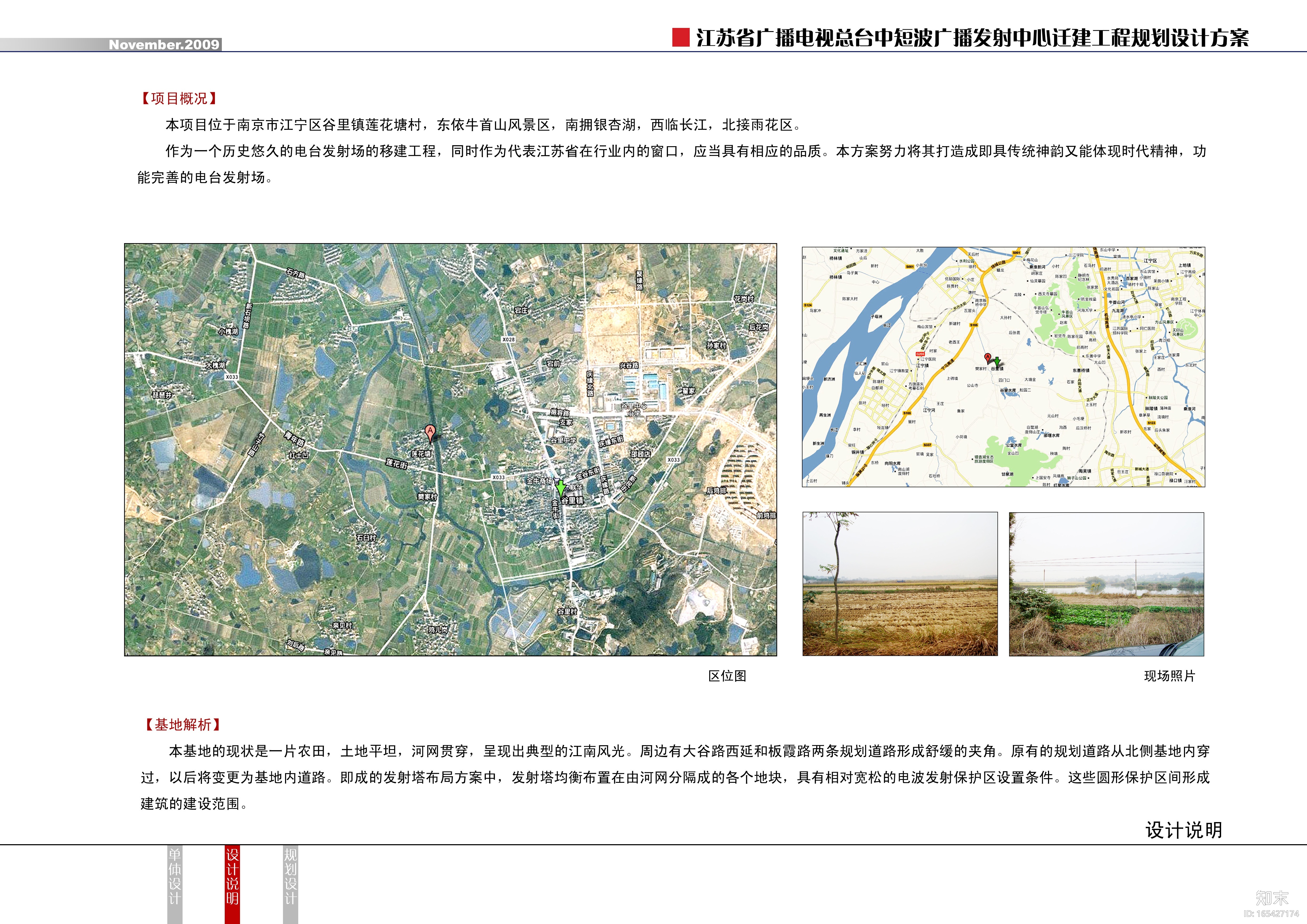The height and width of the screenshot is (924, 1307).
Task: Click the 聚缘路 vertical road label
Action: [639, 280]
